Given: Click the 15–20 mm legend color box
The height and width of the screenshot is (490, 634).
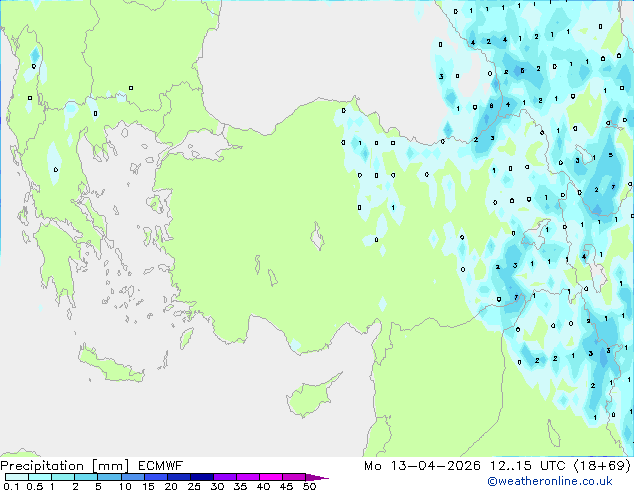Looking at the screenshot, I should [156, 477].
